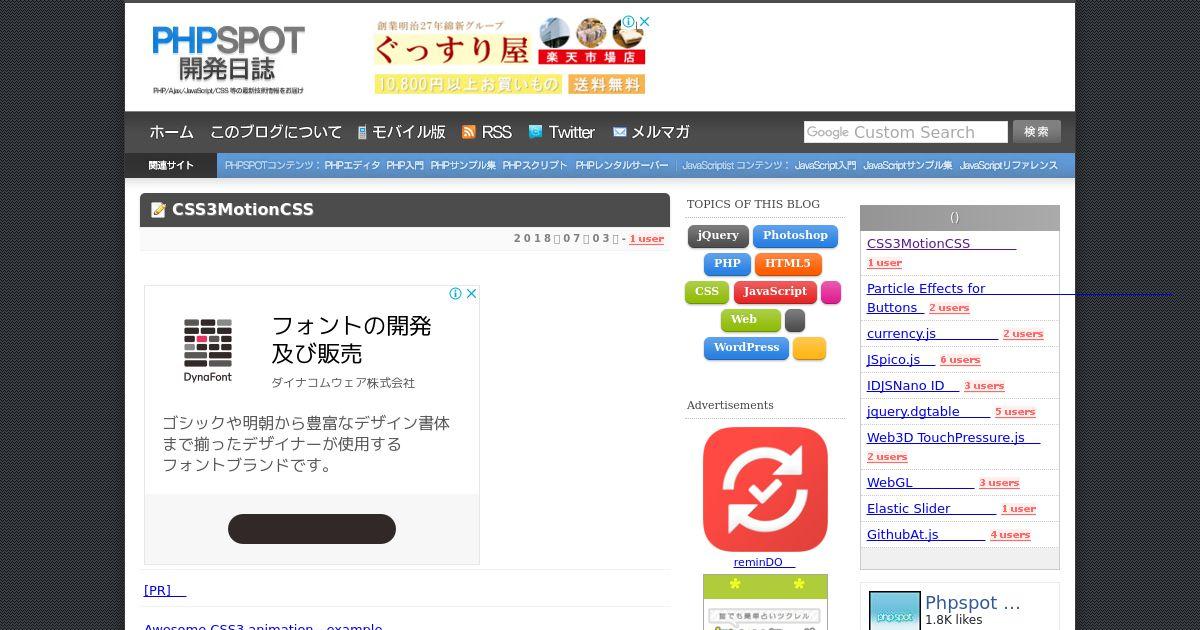The height and width of the screenshot is (630, 1200).
Task: Click the green banner ad below reminDO
Action: (x=765, y=602)
